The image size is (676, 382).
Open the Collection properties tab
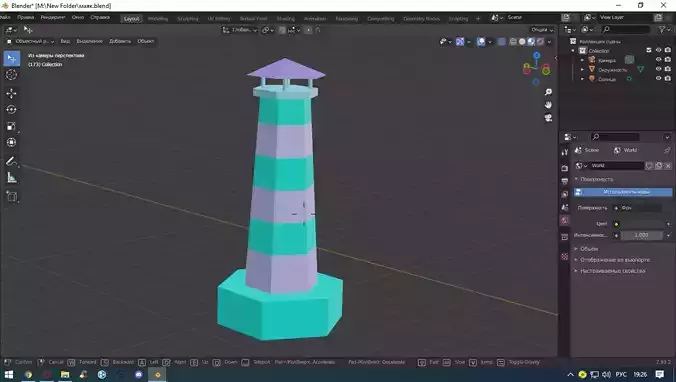point(565,237)
